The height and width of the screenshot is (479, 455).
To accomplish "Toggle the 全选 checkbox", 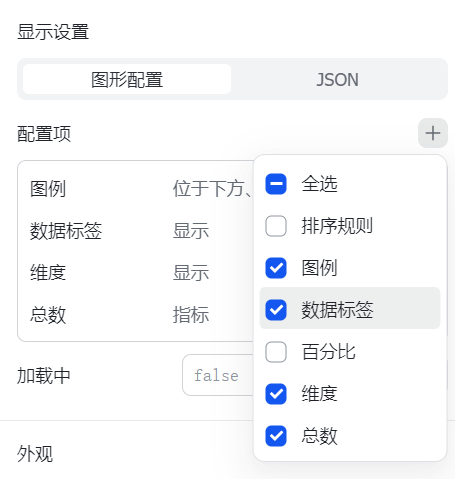I will point(276,184).
